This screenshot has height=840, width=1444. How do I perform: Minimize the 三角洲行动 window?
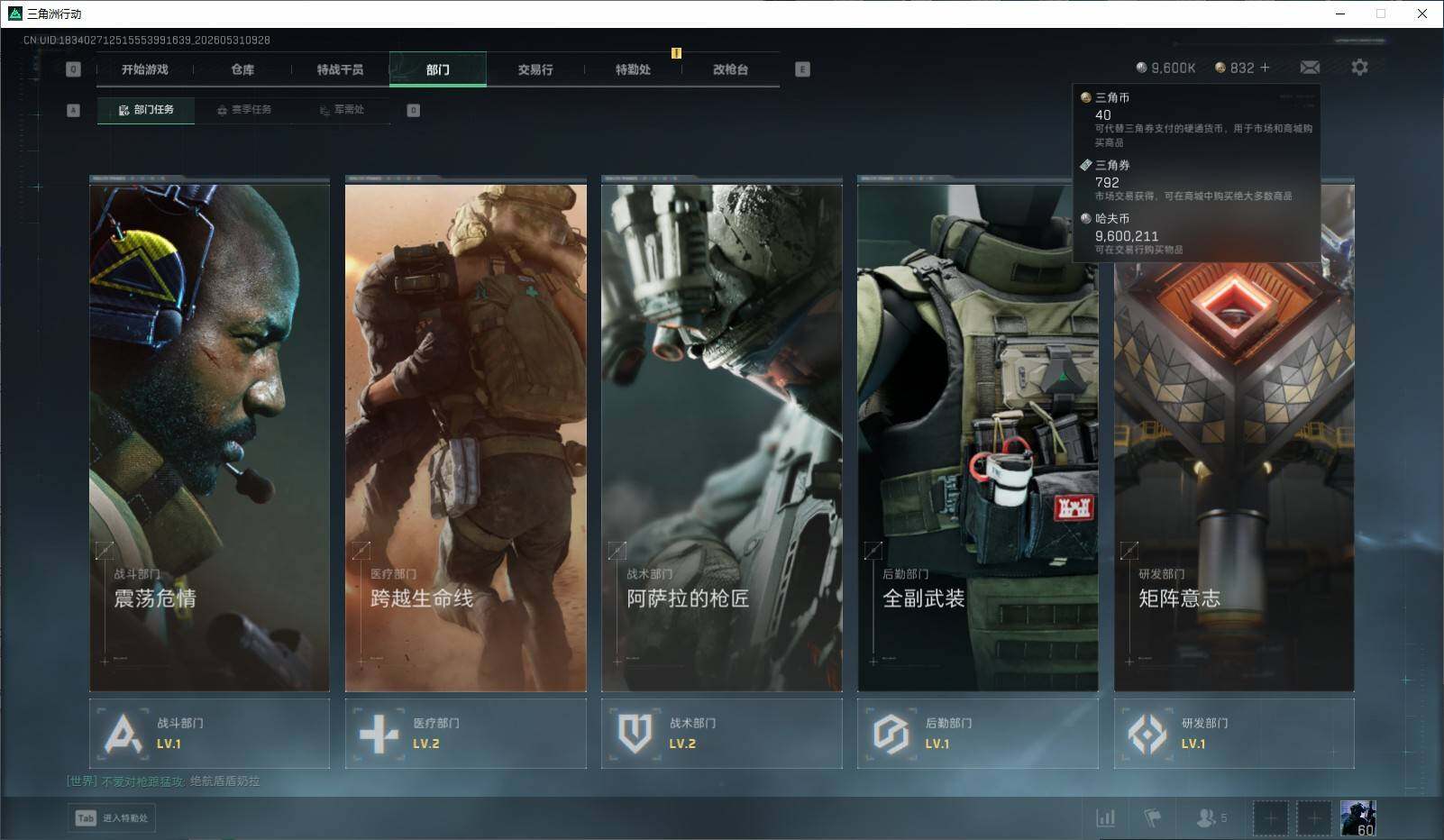1339,14
